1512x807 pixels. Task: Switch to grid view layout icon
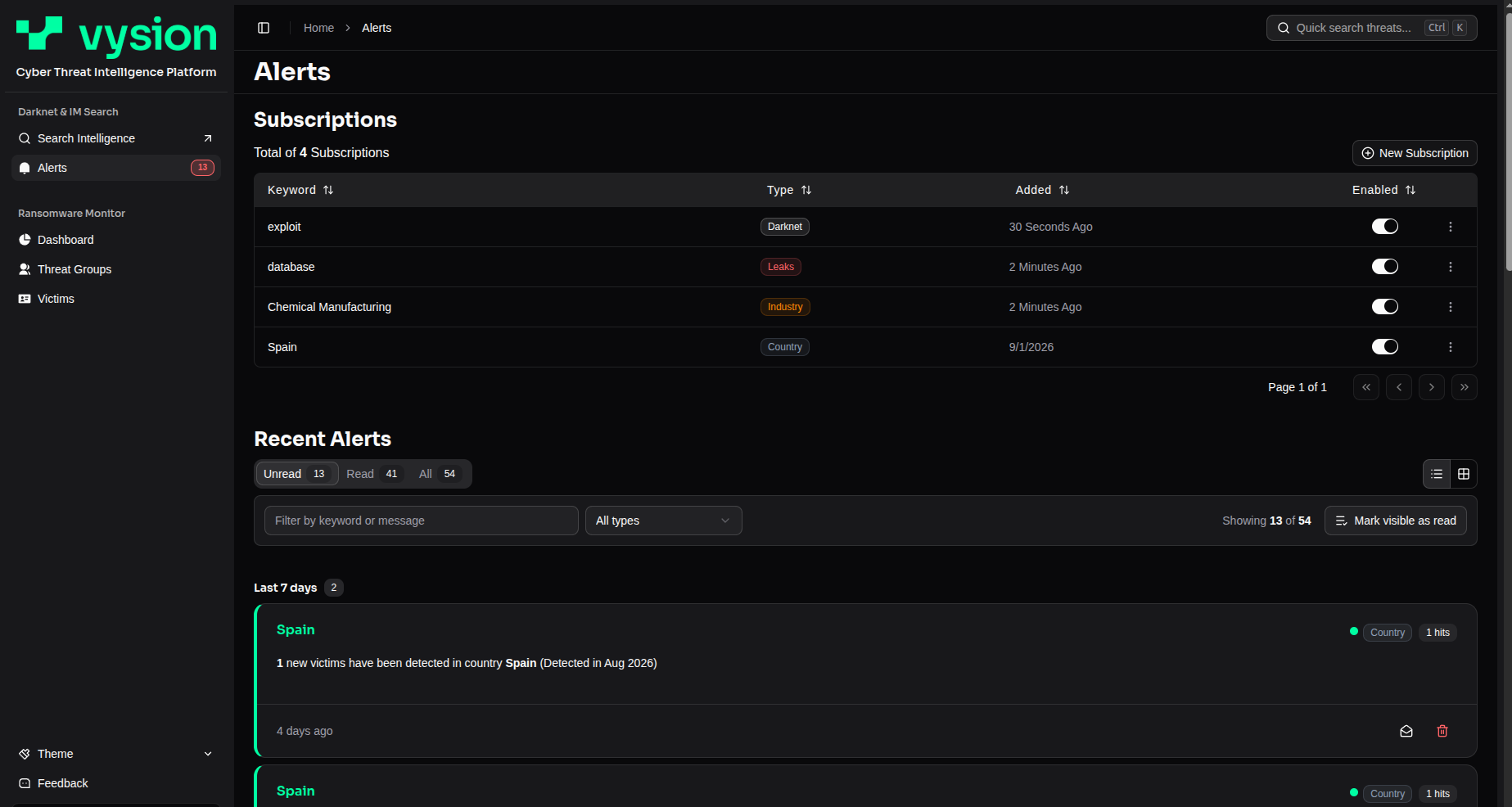(x=1464, y=474)
